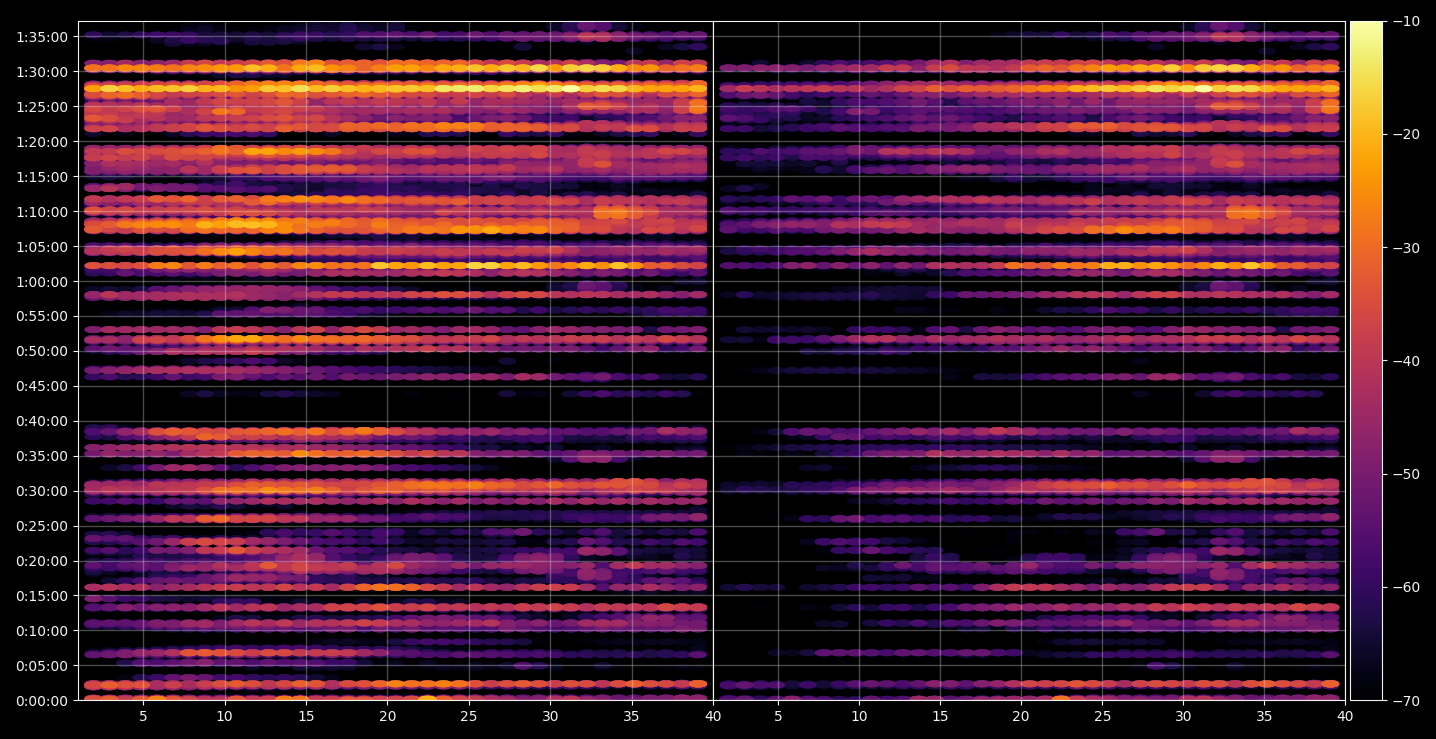Viewport: 1436px width, 739px height.
Task: Click the 1:25:00 time axis label
Action: [42, 107]
